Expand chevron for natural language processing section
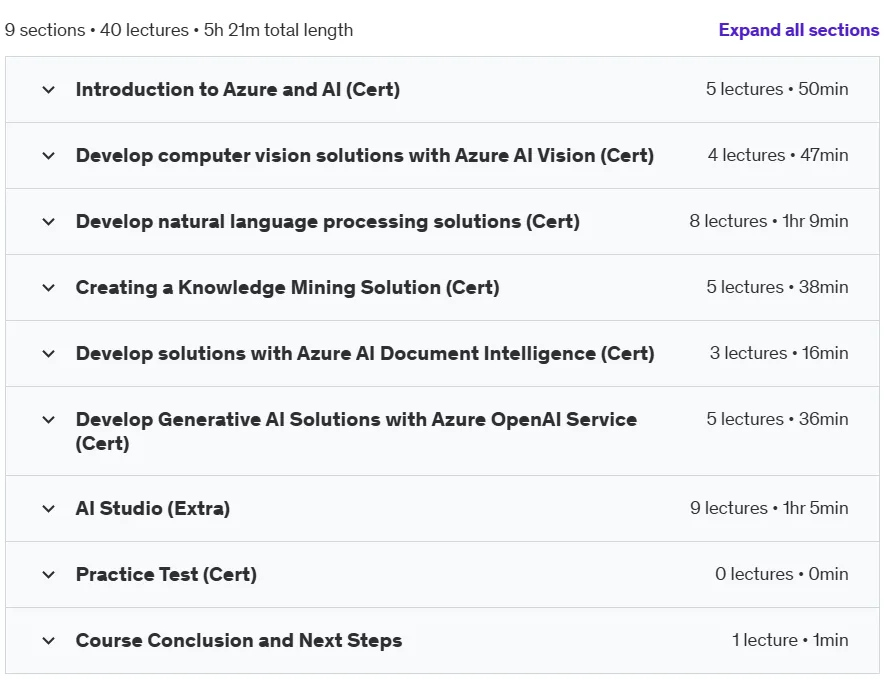 pos(48,222)
